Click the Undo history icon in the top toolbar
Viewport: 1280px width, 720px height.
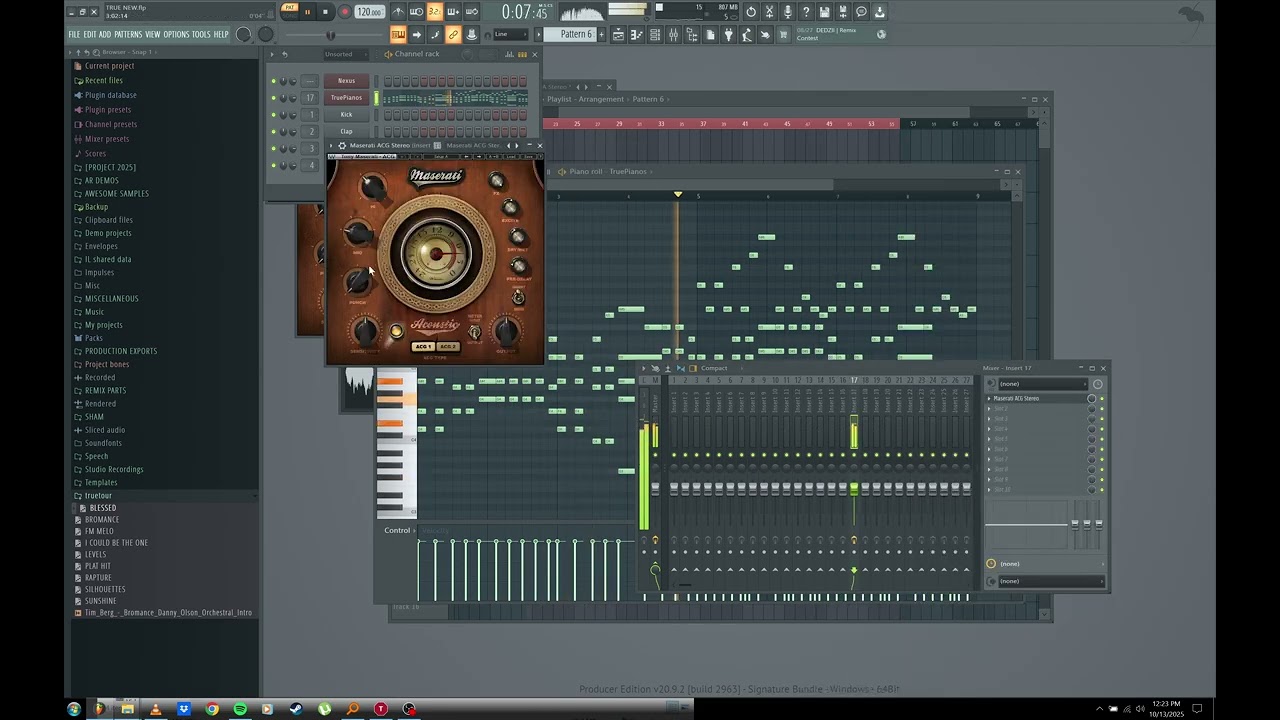coord(751,12)
